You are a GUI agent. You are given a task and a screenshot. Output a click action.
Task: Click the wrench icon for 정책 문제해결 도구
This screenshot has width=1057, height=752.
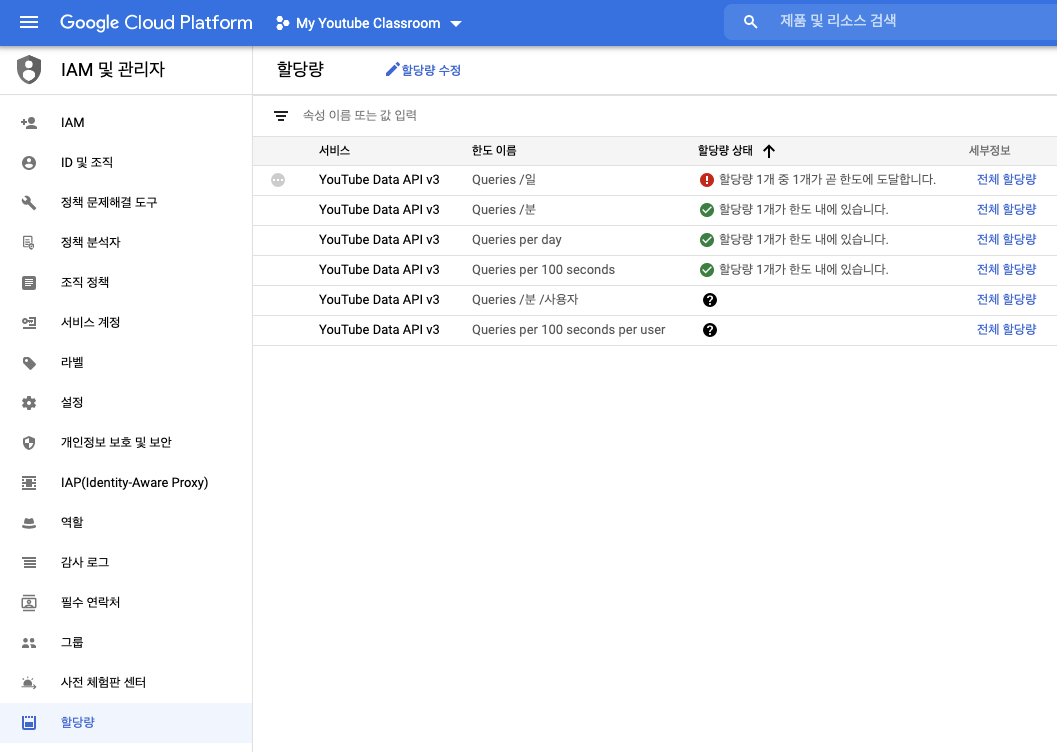point(29,202)
